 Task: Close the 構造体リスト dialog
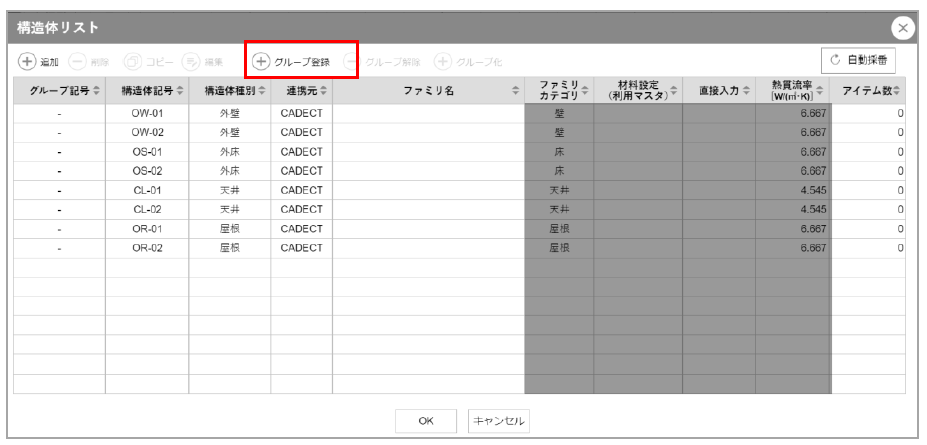[x=902, y=28]
